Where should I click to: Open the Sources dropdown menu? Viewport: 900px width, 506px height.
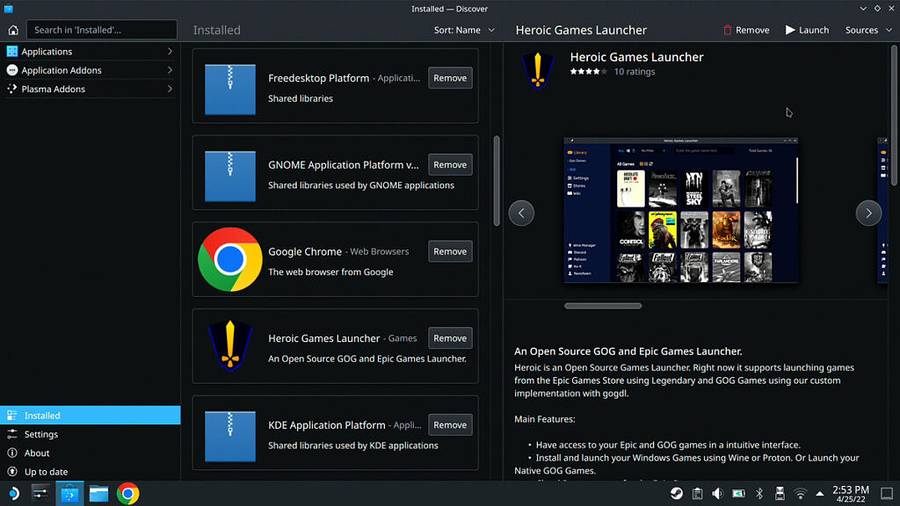pyautogui.click(x=867, y=30)
